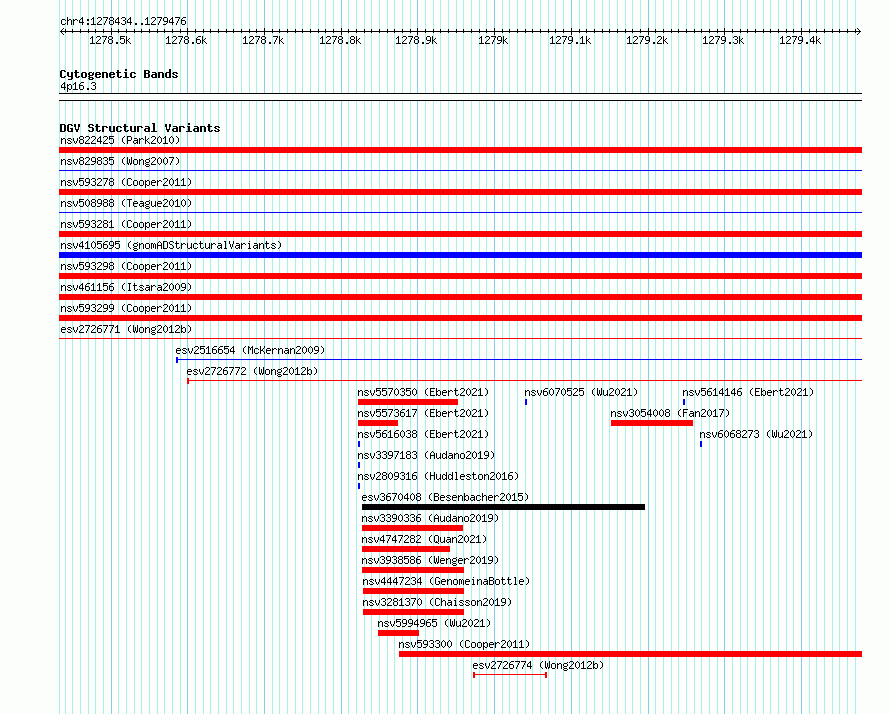This screenshot has width=890, height=714.
Task: Click the red nsv5994965 variant bar
Action: (398, 633)
